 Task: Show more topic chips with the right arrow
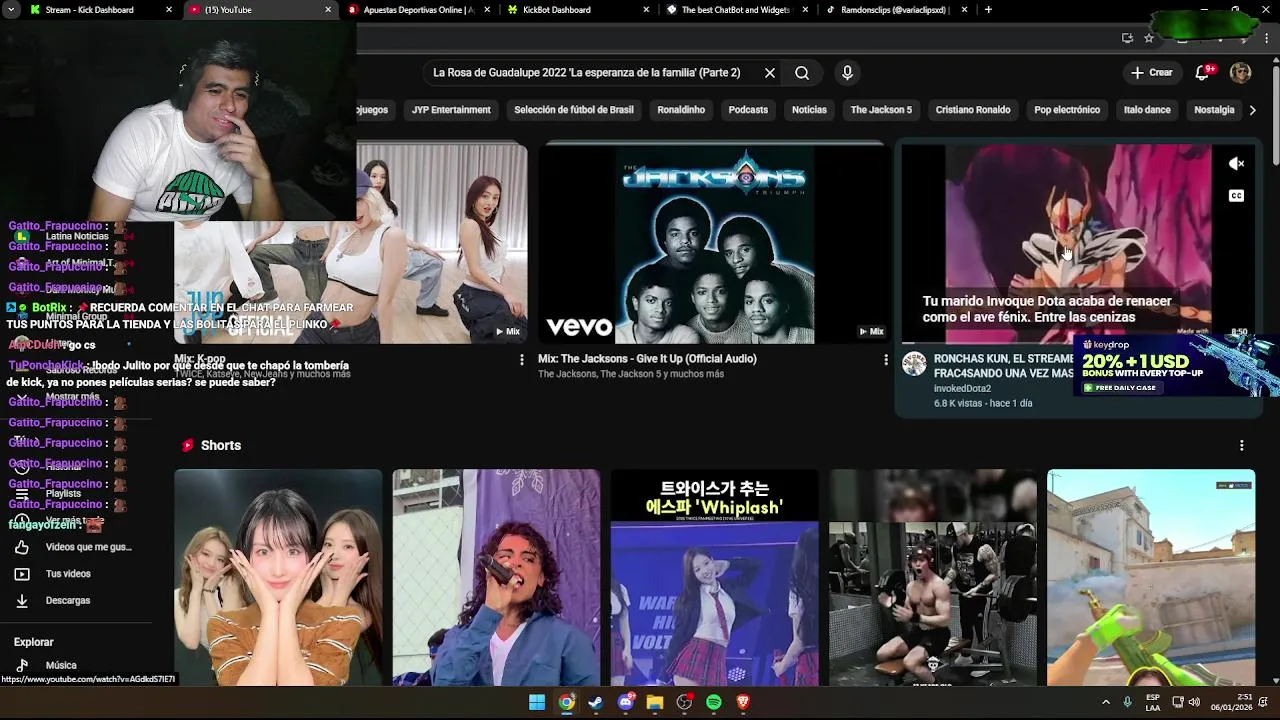pyautogui.click(x=1252, y=110)
